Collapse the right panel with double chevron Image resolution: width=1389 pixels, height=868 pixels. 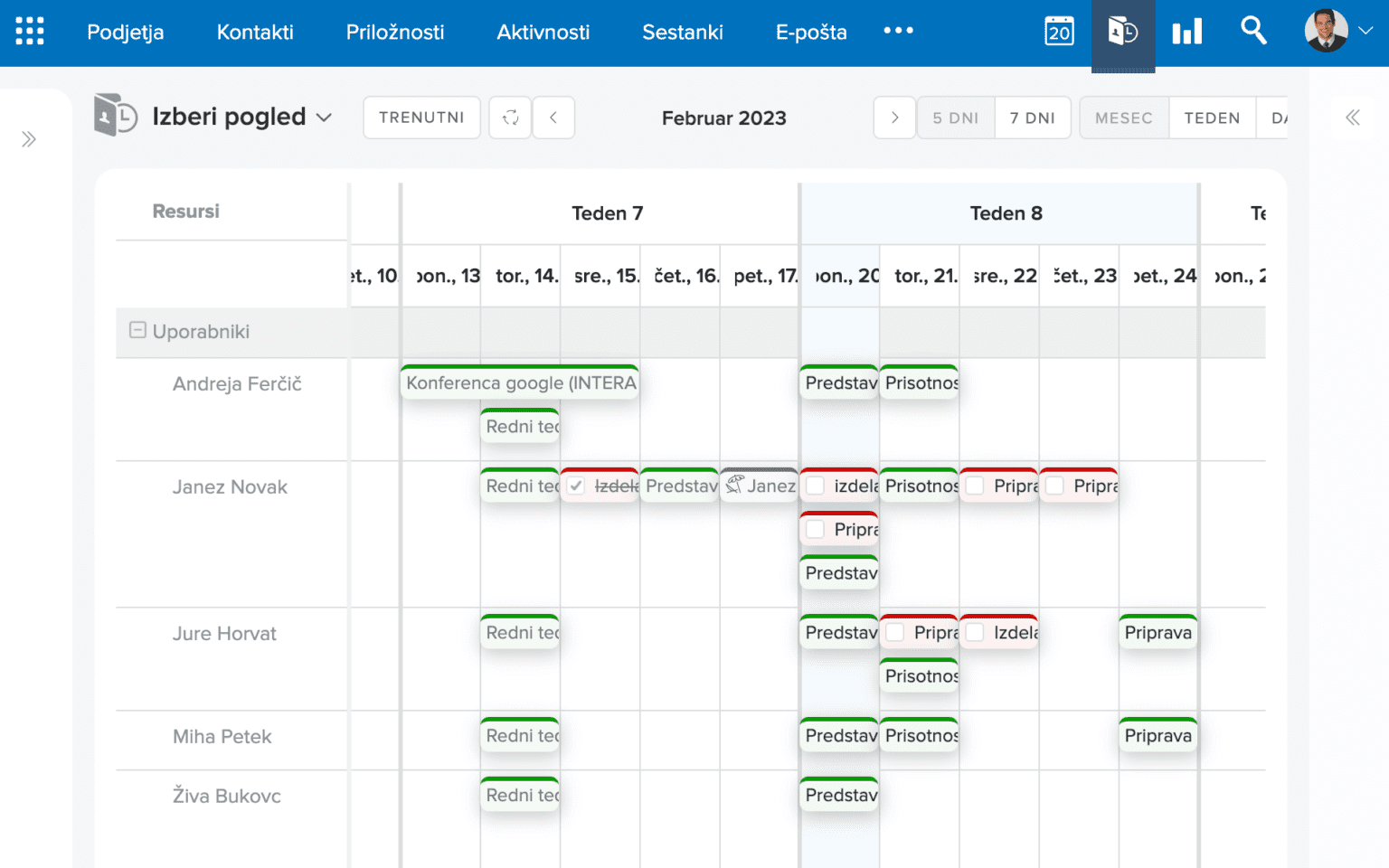coord(1352,118)
